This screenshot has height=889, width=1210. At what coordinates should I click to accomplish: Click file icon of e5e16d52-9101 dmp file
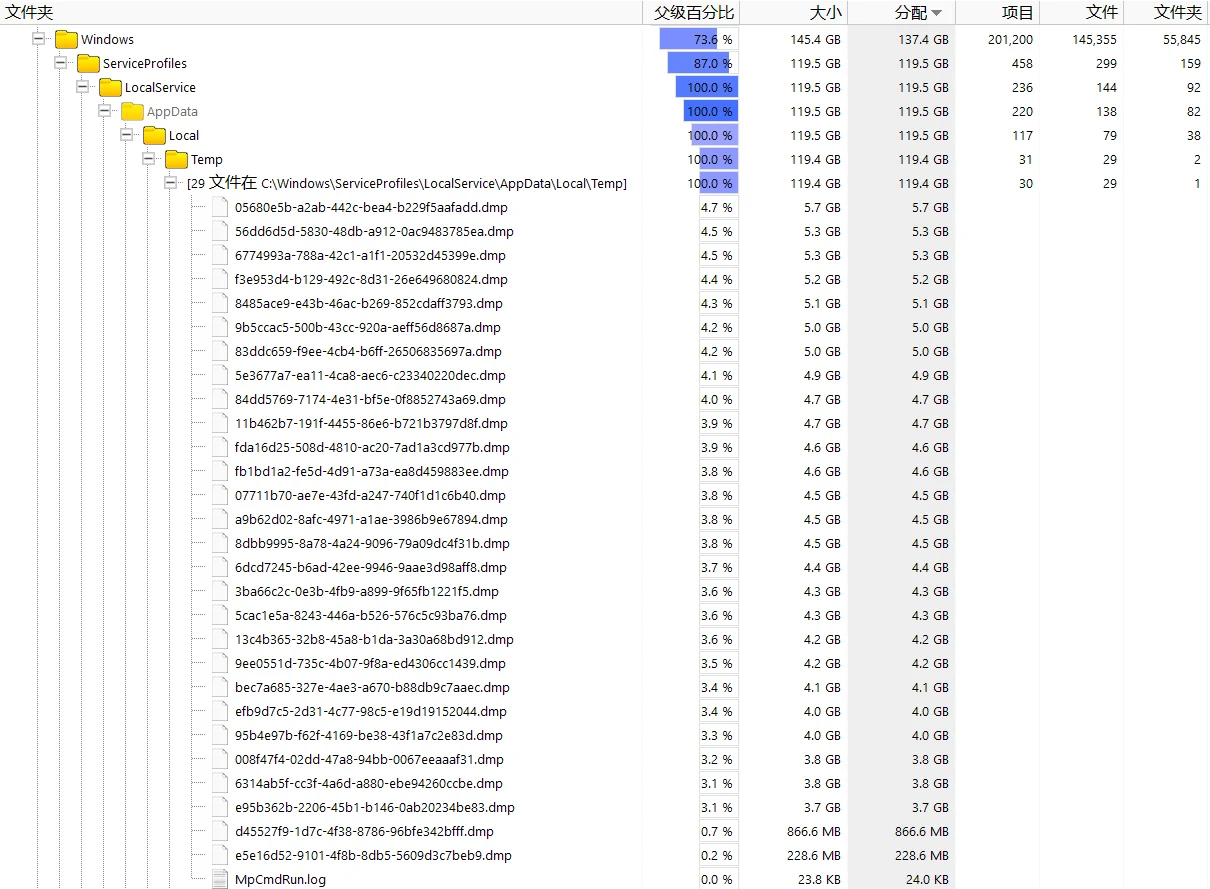(220, 855)
